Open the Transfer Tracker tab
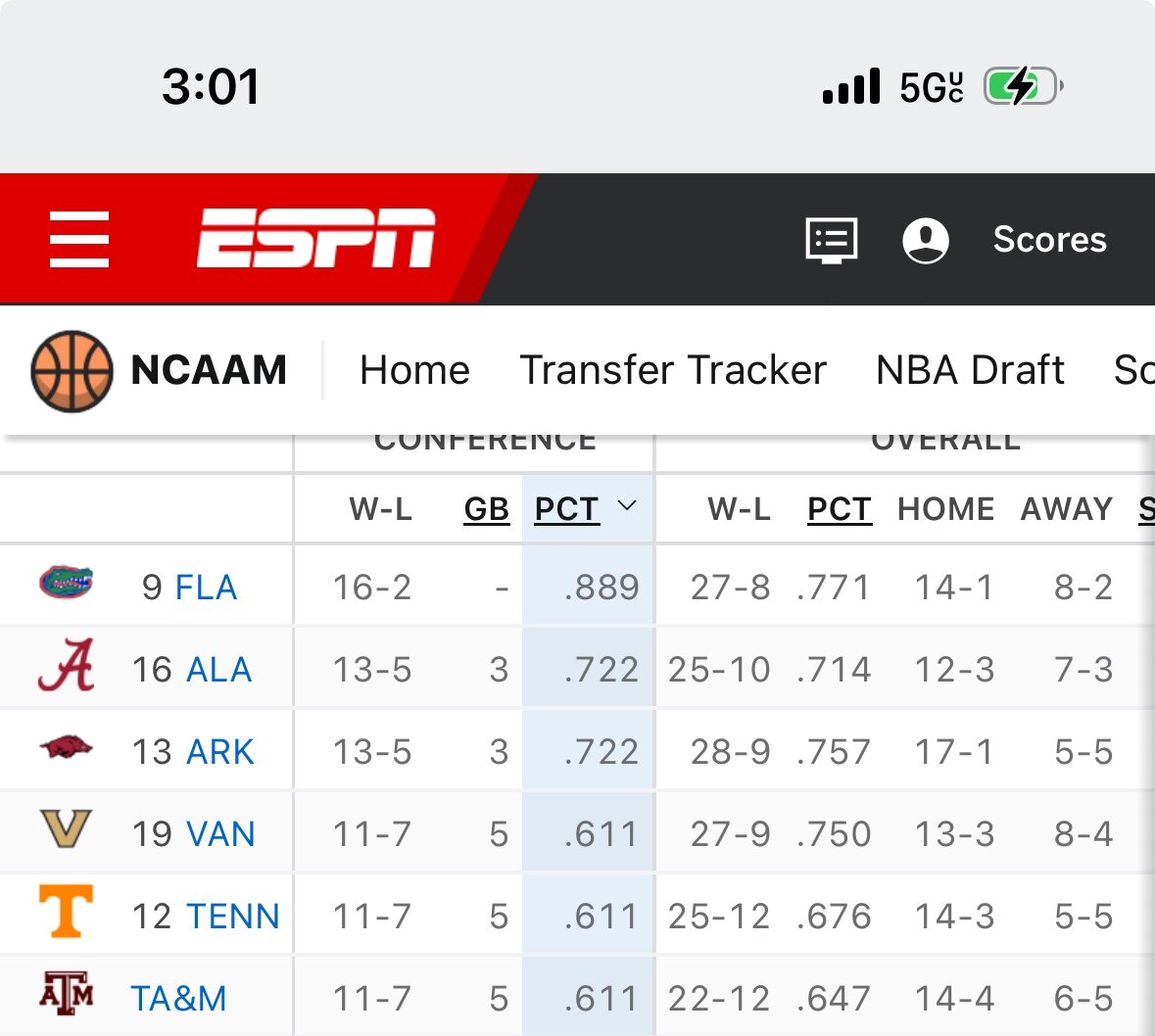The width and height of the screenshot is (1155, 1036). pyautogui.click(x=672, y=369)
